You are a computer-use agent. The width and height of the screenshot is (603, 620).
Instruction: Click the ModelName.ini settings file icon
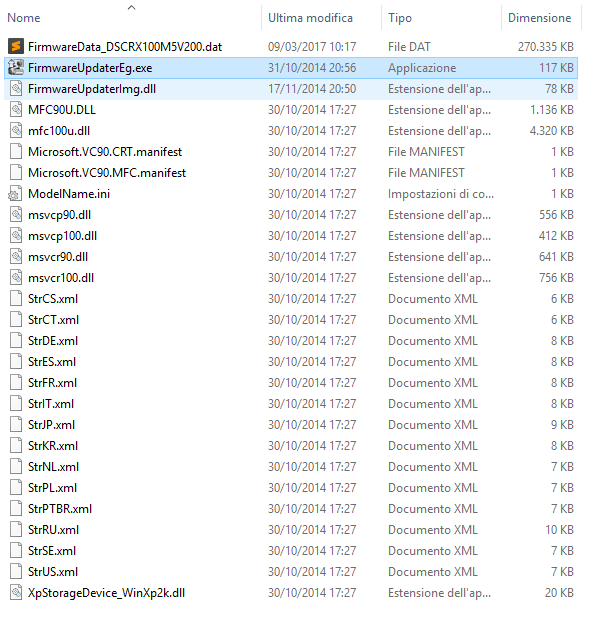[15, 194]
